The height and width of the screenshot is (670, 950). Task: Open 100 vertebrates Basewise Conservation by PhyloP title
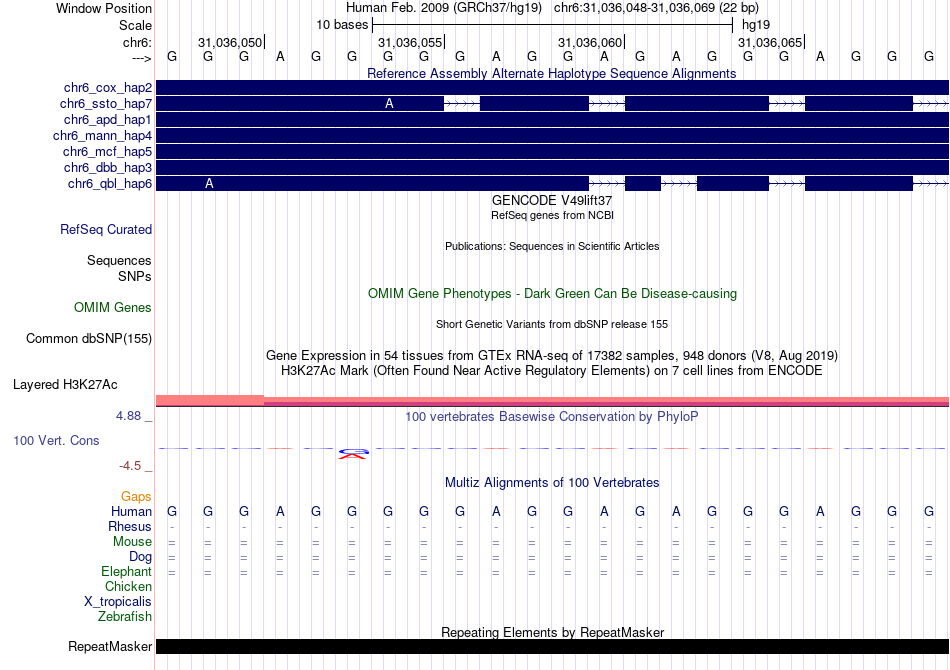tap(551, 417)
